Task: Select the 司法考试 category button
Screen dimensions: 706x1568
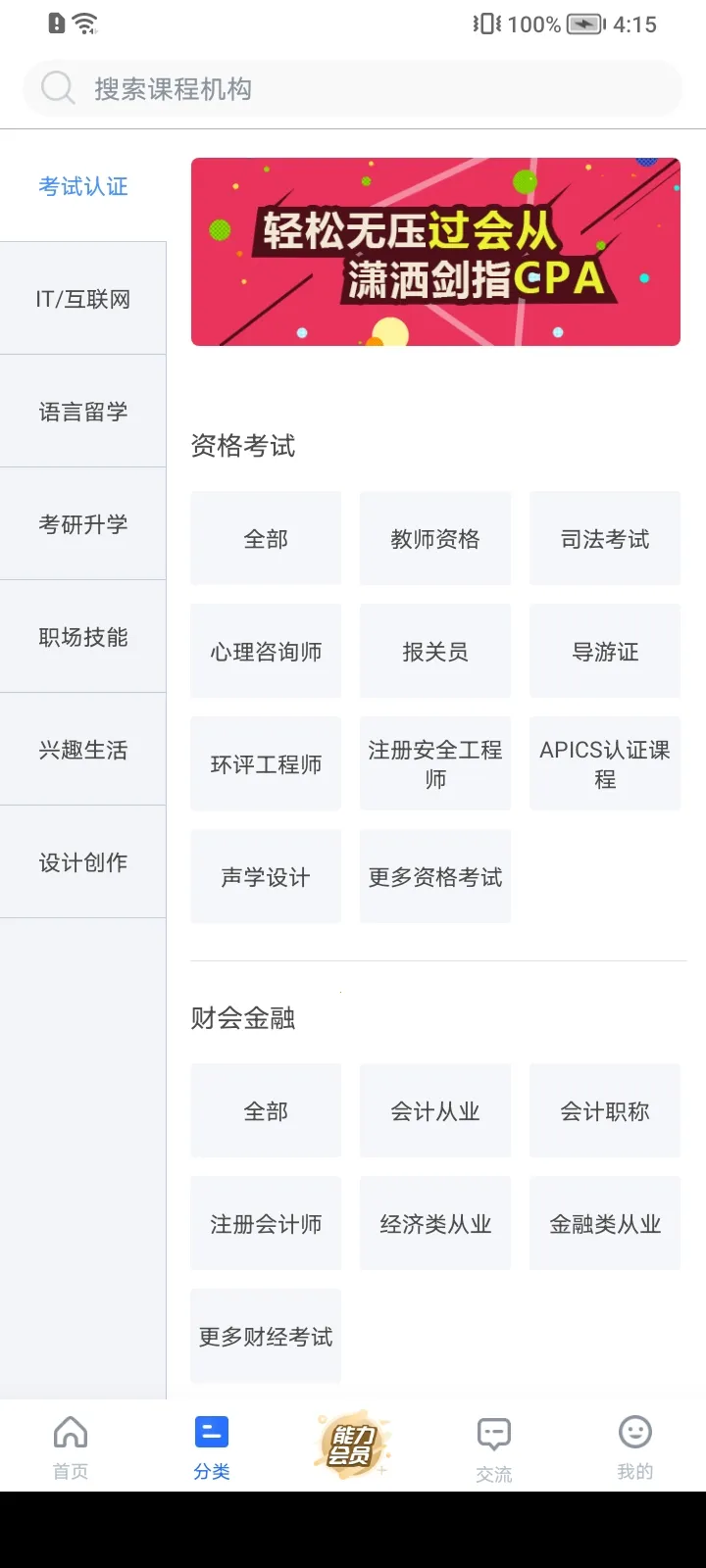Action: click(605, 539)
